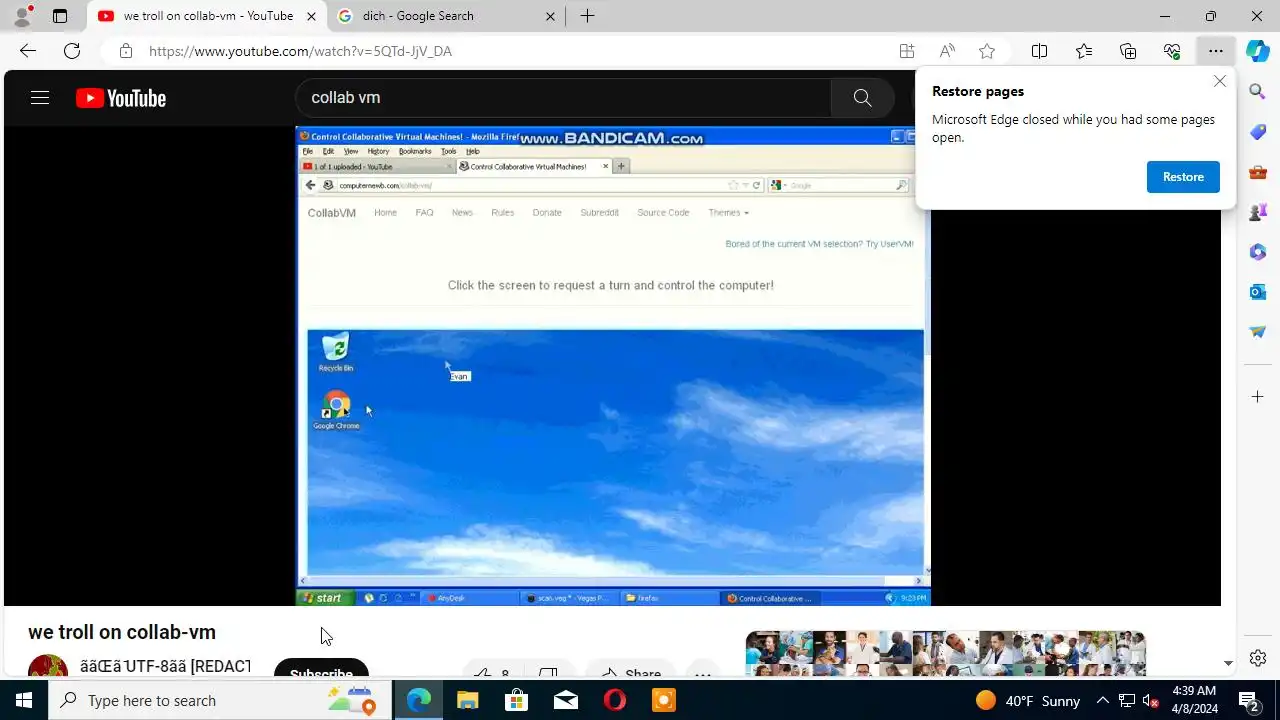View site information lock icon
Image resolution: width=1280 pixels, height=720 pixels.
pyautogui.click(x=125, y=51)
